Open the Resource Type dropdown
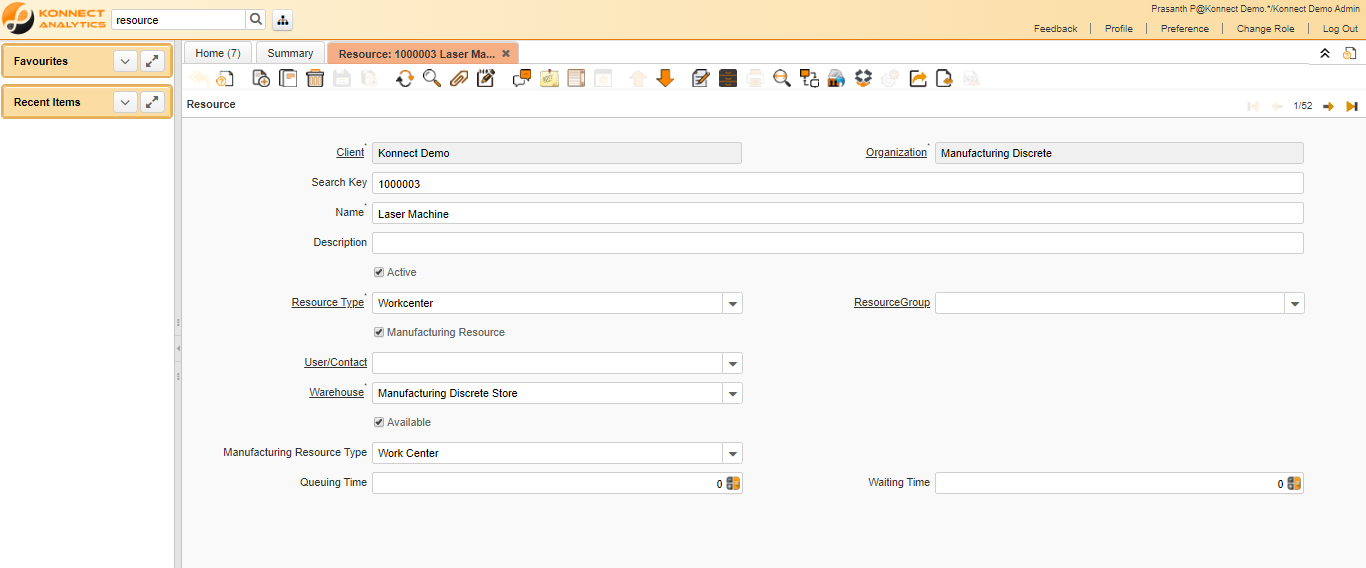 (x=732, y=303)
